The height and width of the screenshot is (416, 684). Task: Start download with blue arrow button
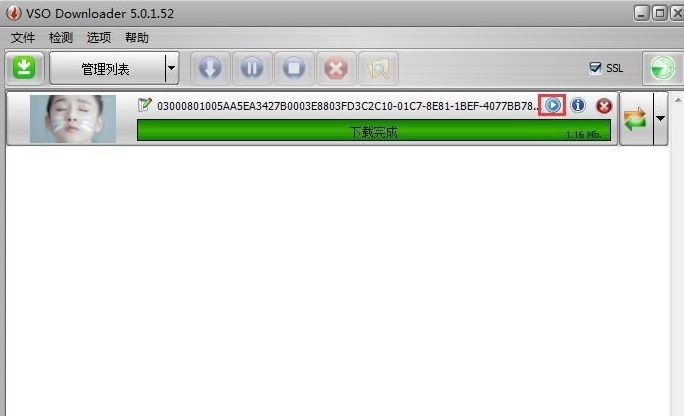[x=210, y=68]
